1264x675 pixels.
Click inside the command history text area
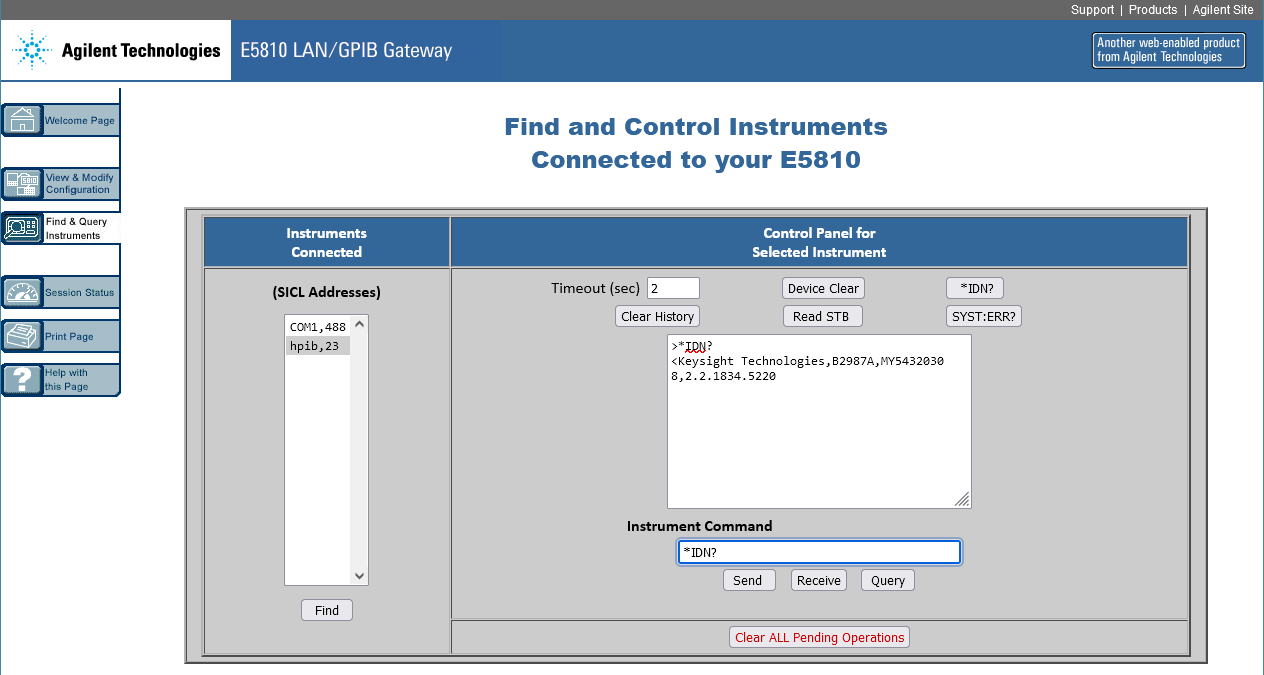pos(819,421)
